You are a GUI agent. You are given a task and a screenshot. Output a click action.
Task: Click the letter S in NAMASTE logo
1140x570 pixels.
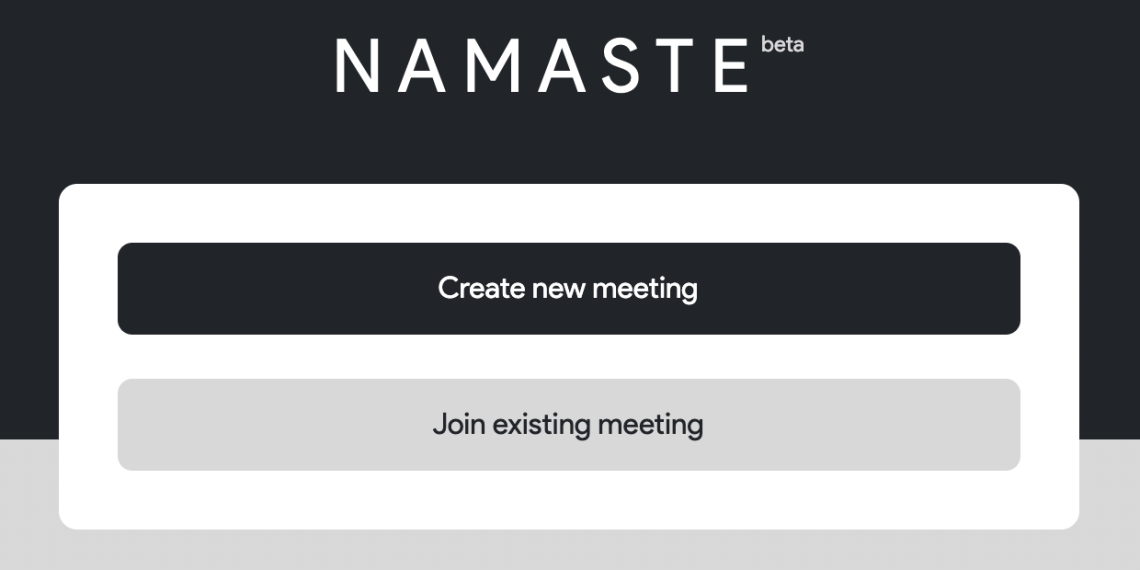coord(621,66)
